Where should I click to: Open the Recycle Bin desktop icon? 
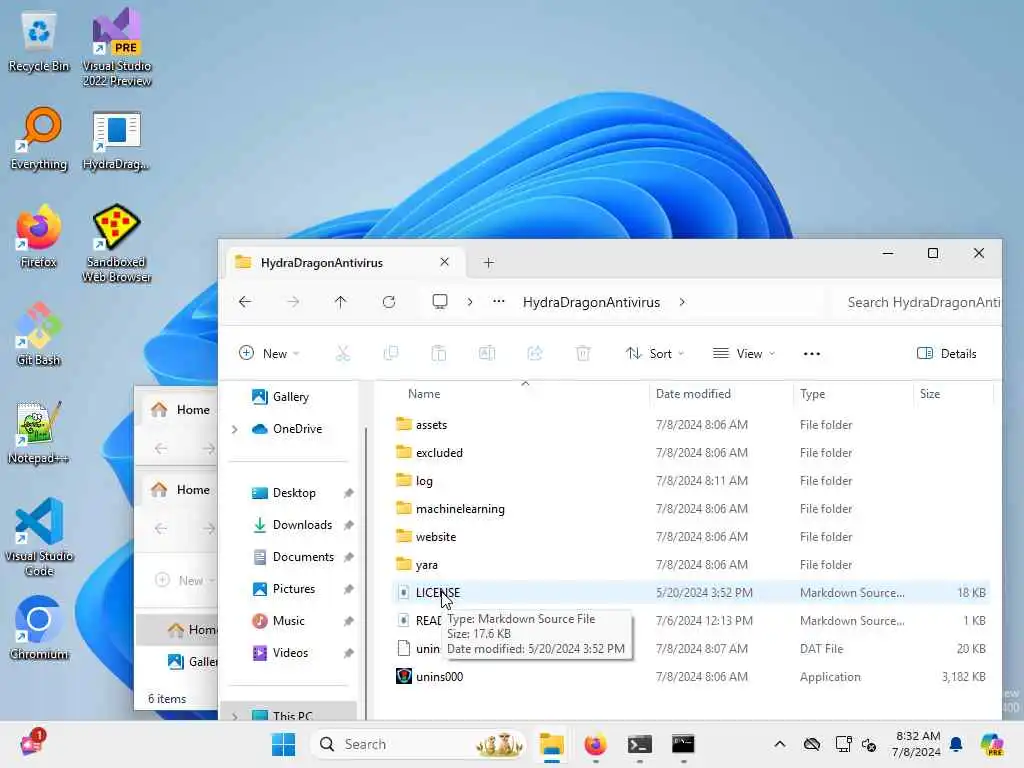[x=39, y=42]
